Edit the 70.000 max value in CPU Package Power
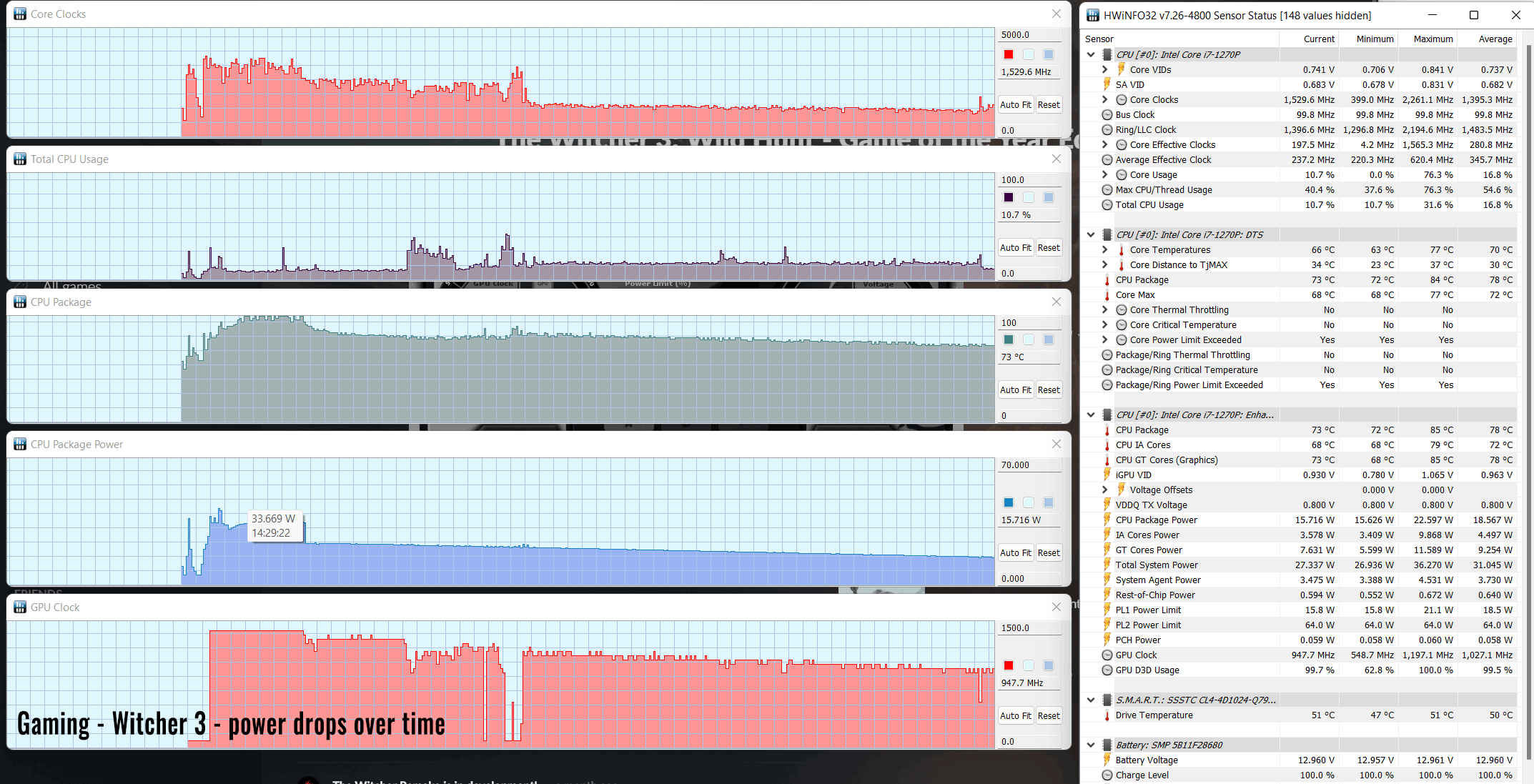The height and width of the screenshot is (784, 1534). tap(1030, 465)
